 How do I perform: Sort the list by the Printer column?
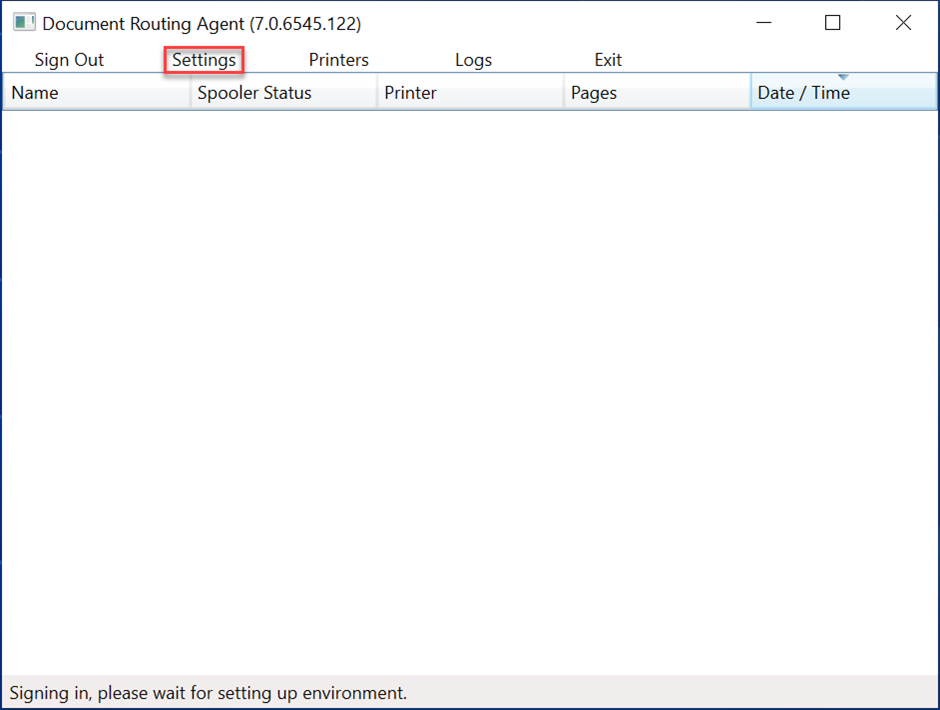(470, 92)
